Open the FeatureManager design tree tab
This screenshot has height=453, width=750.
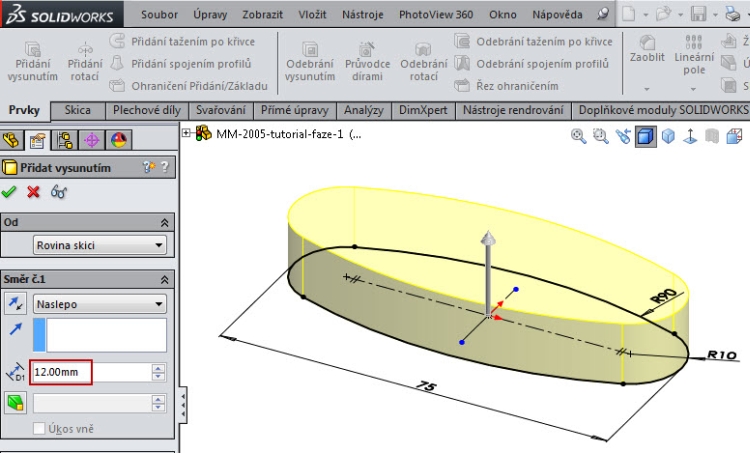coord(11,140)
